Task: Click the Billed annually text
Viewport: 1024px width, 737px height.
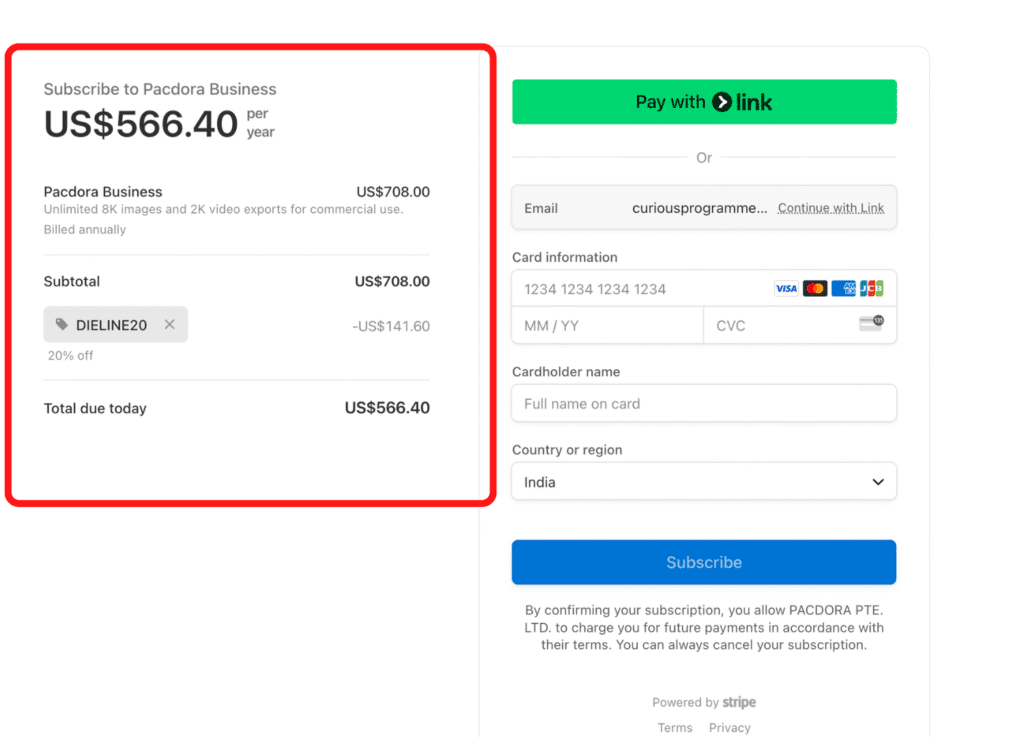Action: 85,230
